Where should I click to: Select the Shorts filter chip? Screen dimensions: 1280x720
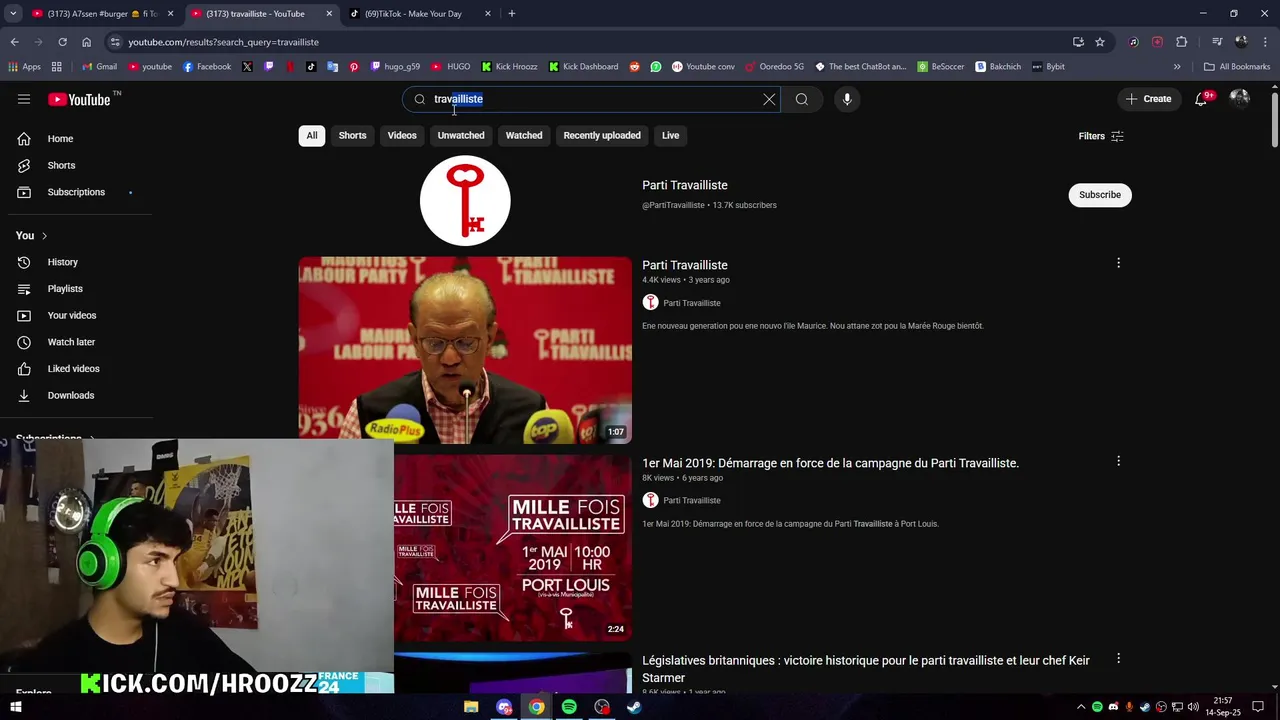(352, 135)
